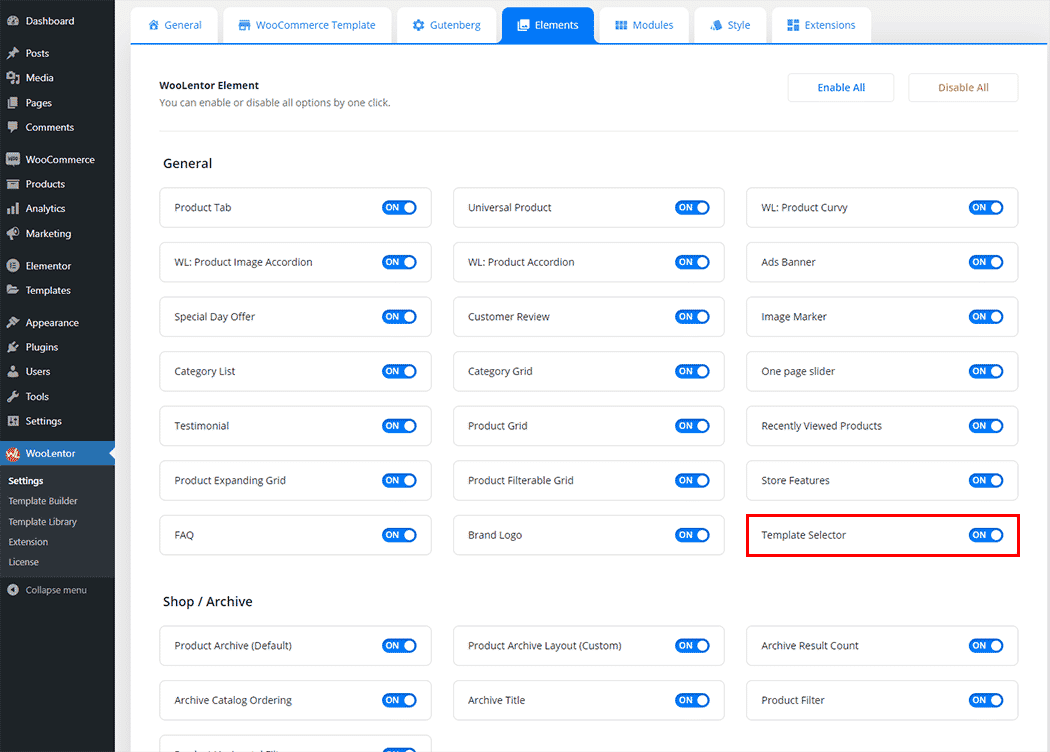Click the Templates folder icon
This screenshot has width=1050, height=752.
(13, 290)
